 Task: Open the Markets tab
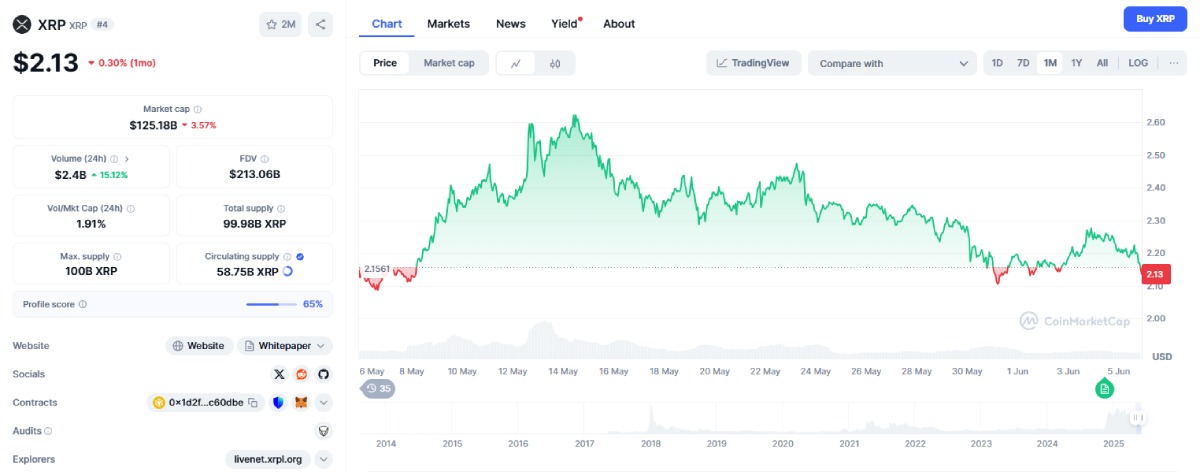coord(449,23)
